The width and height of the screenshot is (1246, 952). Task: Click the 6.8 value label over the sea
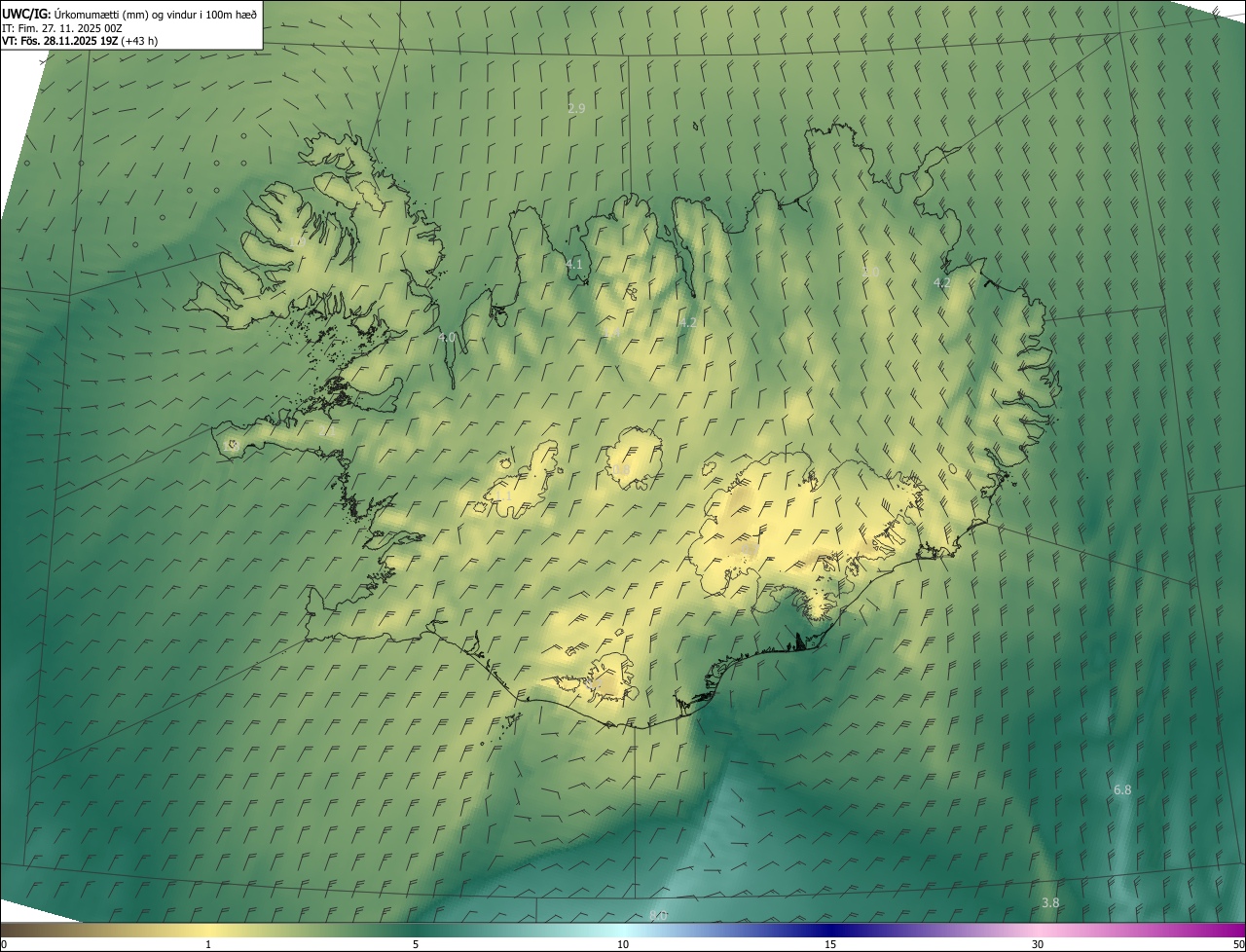pos(1122,789)
